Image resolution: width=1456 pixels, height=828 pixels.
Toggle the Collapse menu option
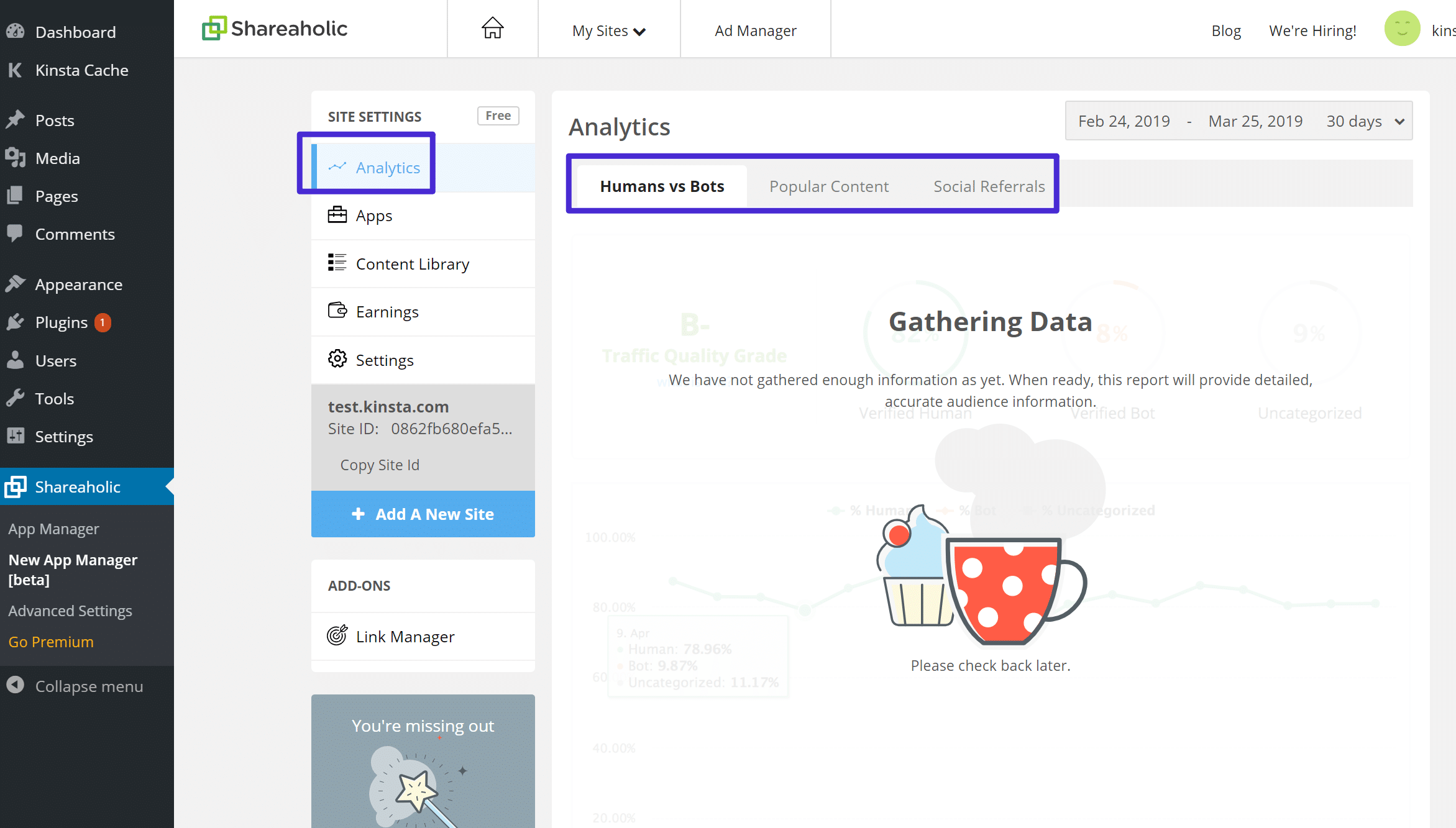click(x=89, y=686)
